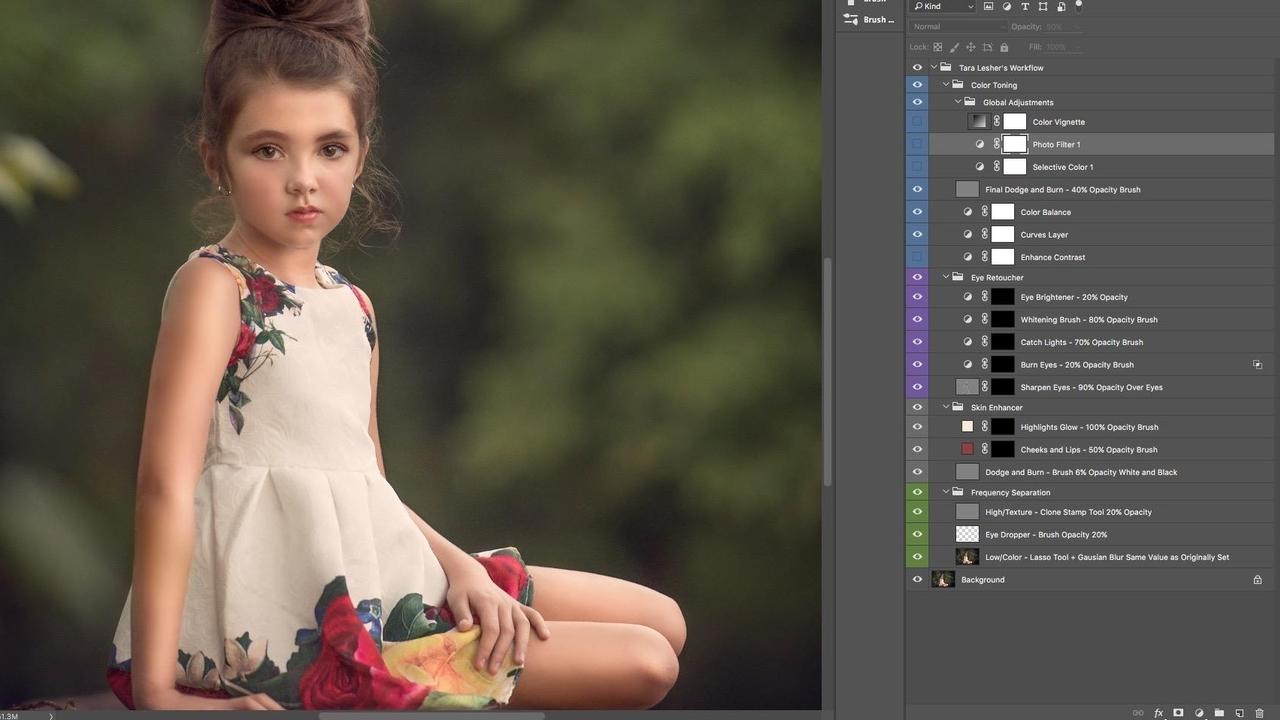
Task: Click the lock all padlock icon
Action: pos(1005,47)
